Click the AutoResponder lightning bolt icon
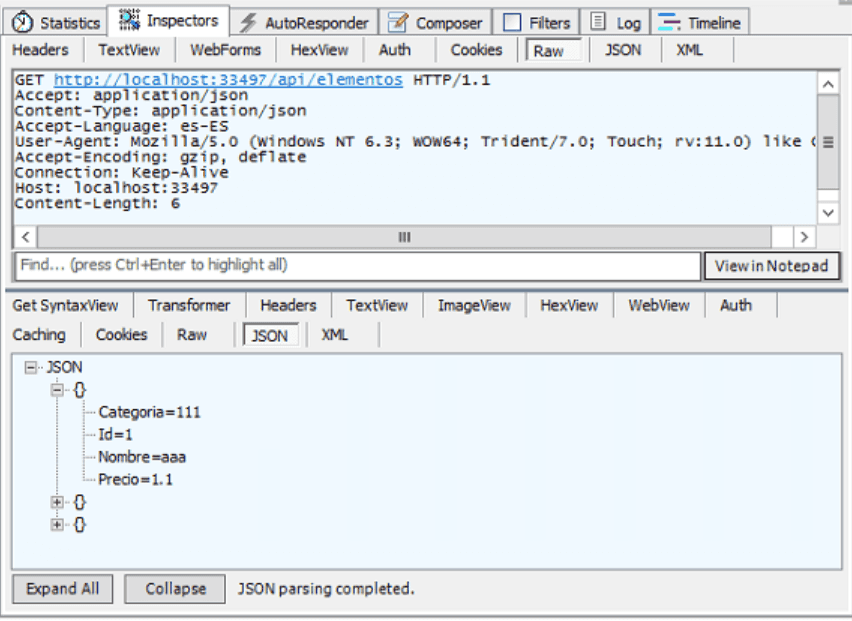 (248, 22)
